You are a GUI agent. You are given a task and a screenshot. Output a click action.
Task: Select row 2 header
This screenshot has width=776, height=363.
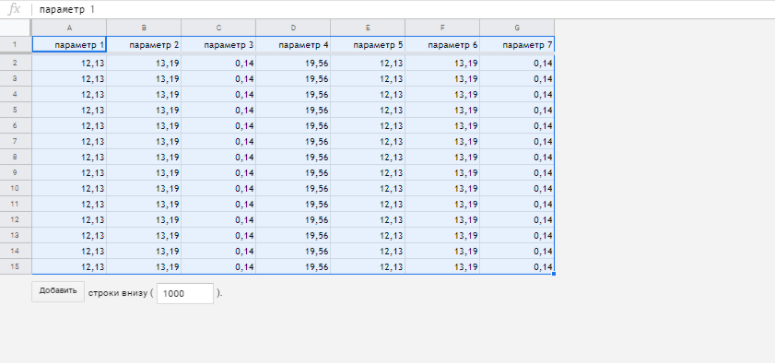coord(15,63)
